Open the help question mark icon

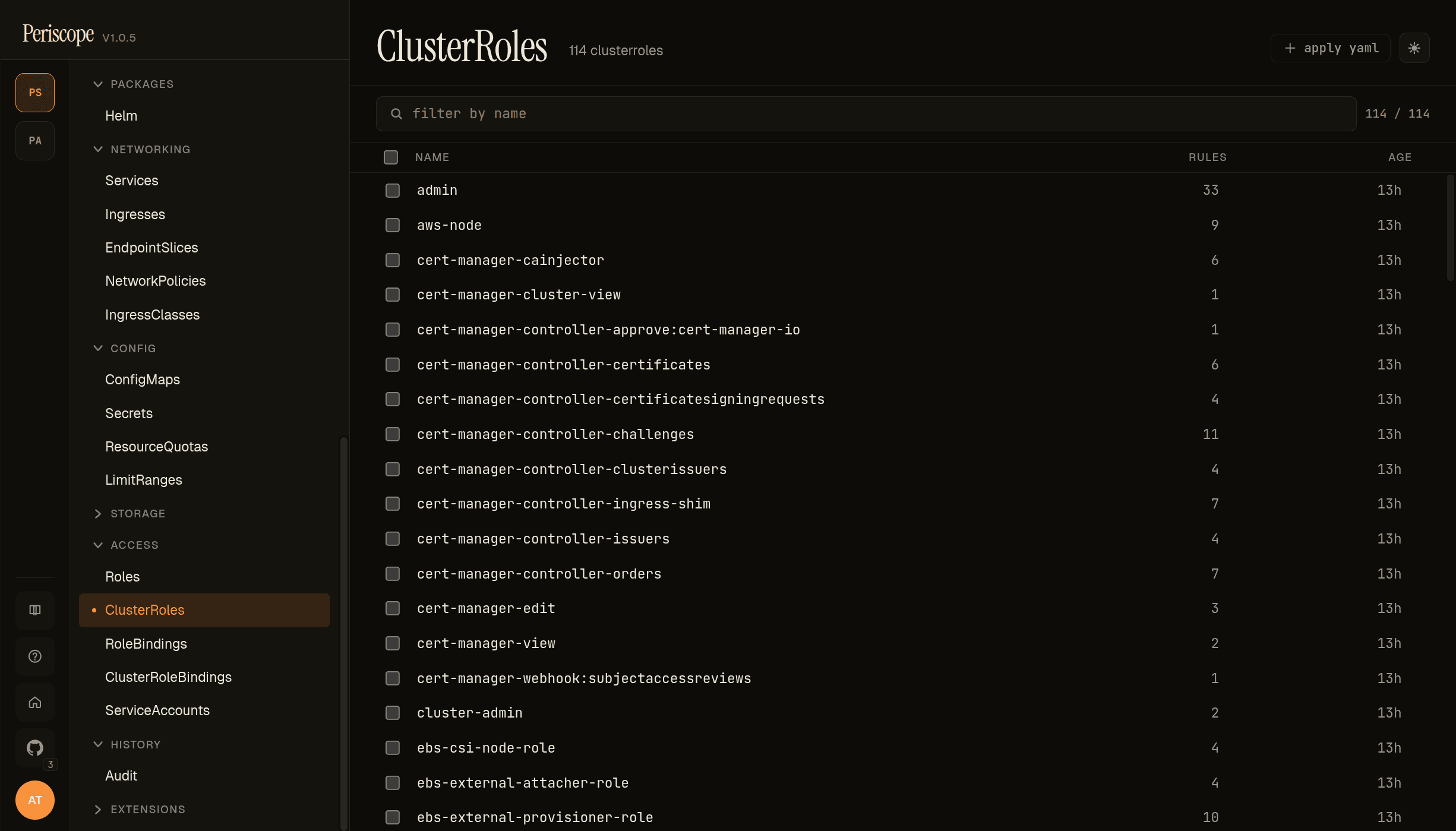pyautogui.click(x=35, y=656)
